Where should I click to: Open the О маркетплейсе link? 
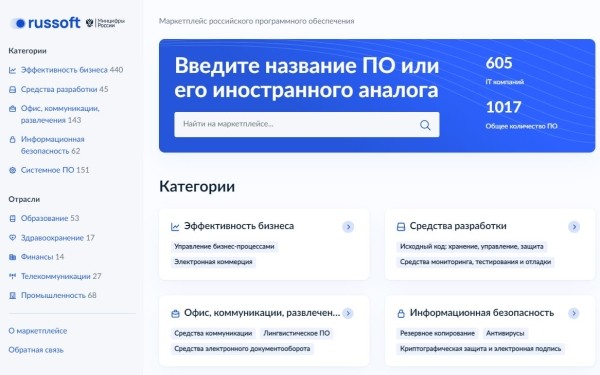38,331
